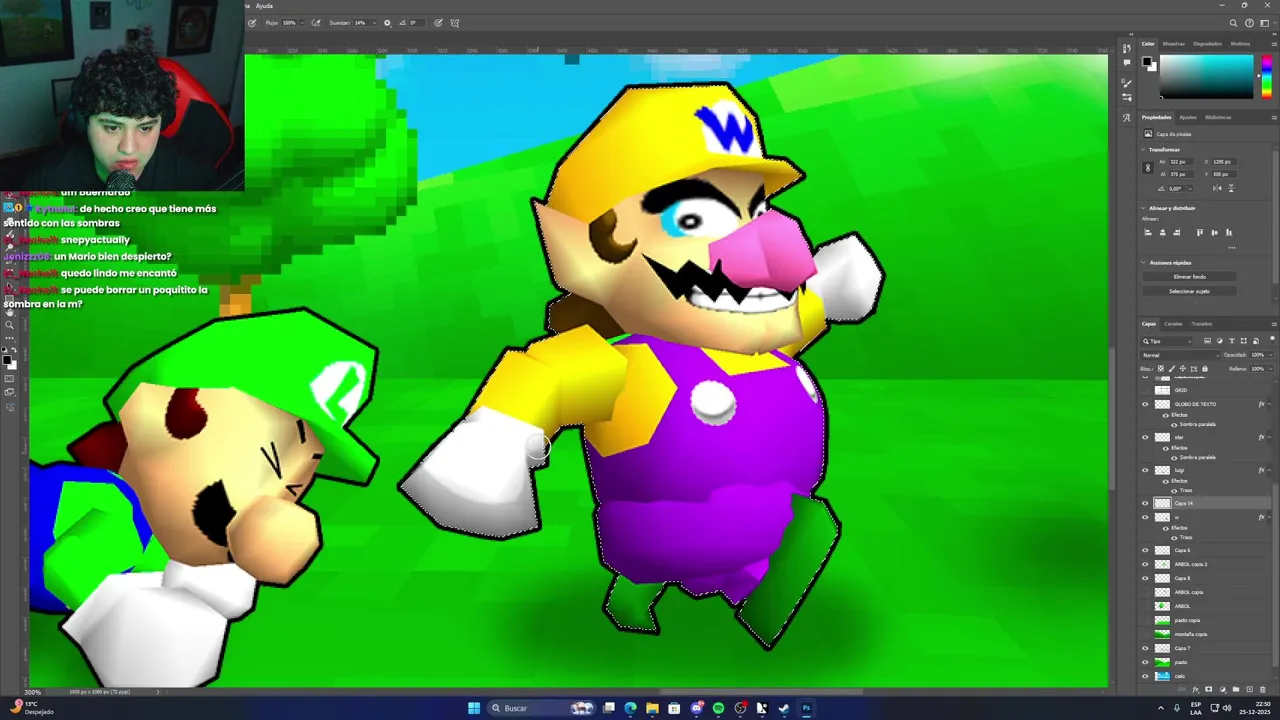Click the pressure-for-size icon in options bar

click(x=438, y=22)
